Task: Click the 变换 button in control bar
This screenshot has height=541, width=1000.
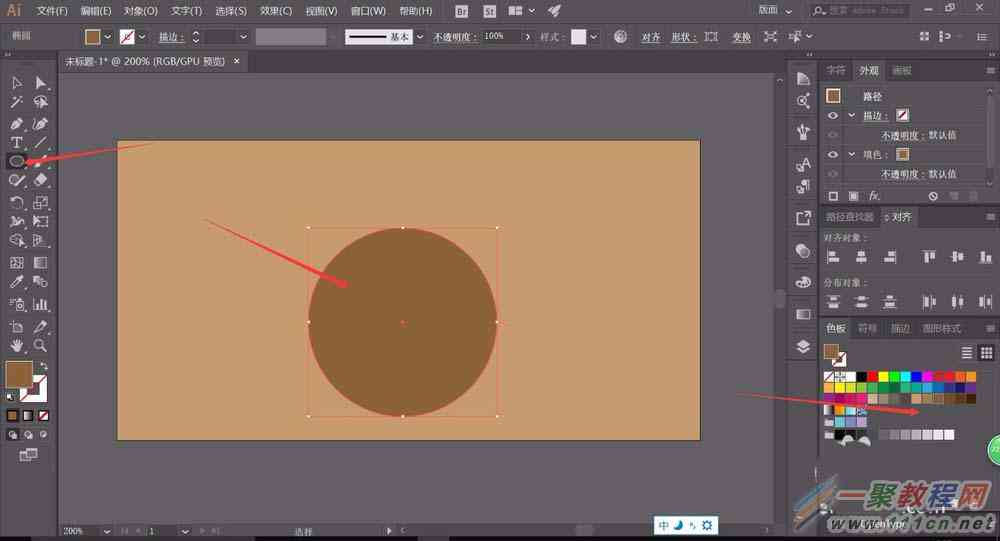Action: (x=741, y=37)
